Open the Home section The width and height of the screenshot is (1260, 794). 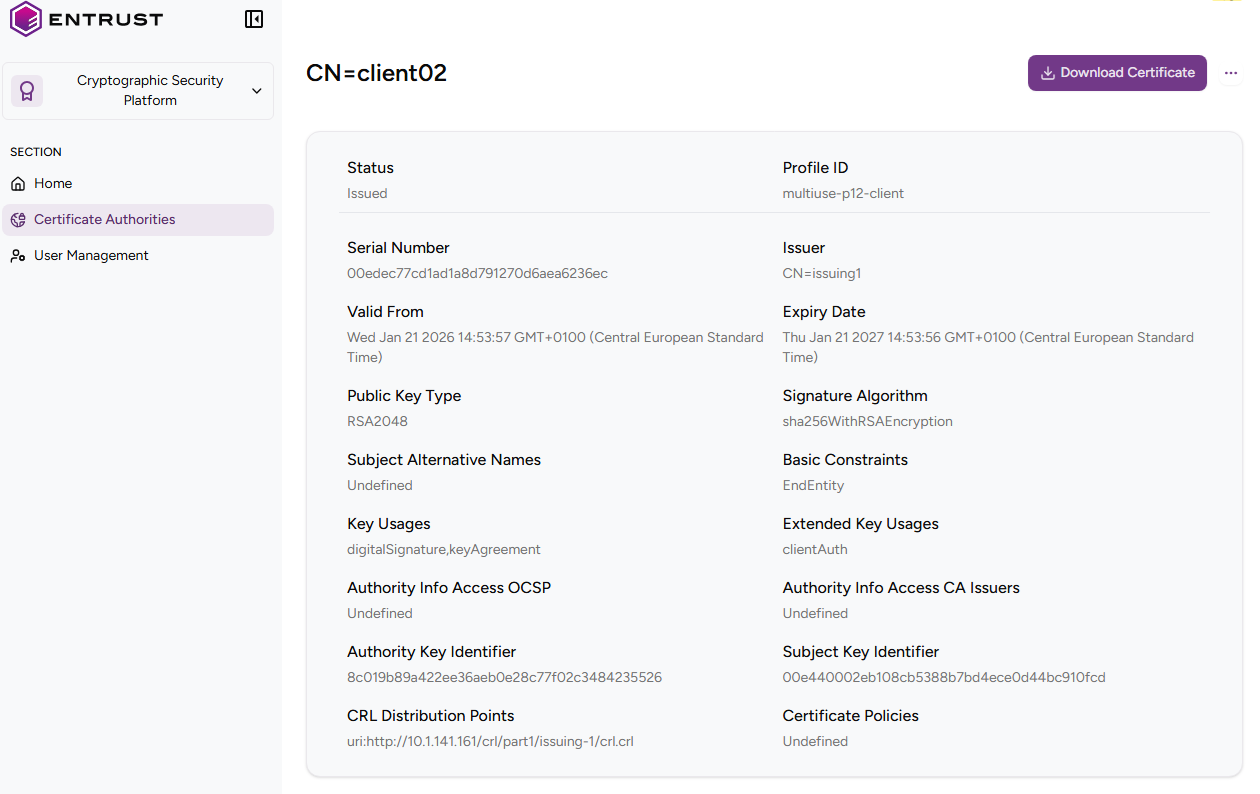pyautogui.click(x=53, y=184)
